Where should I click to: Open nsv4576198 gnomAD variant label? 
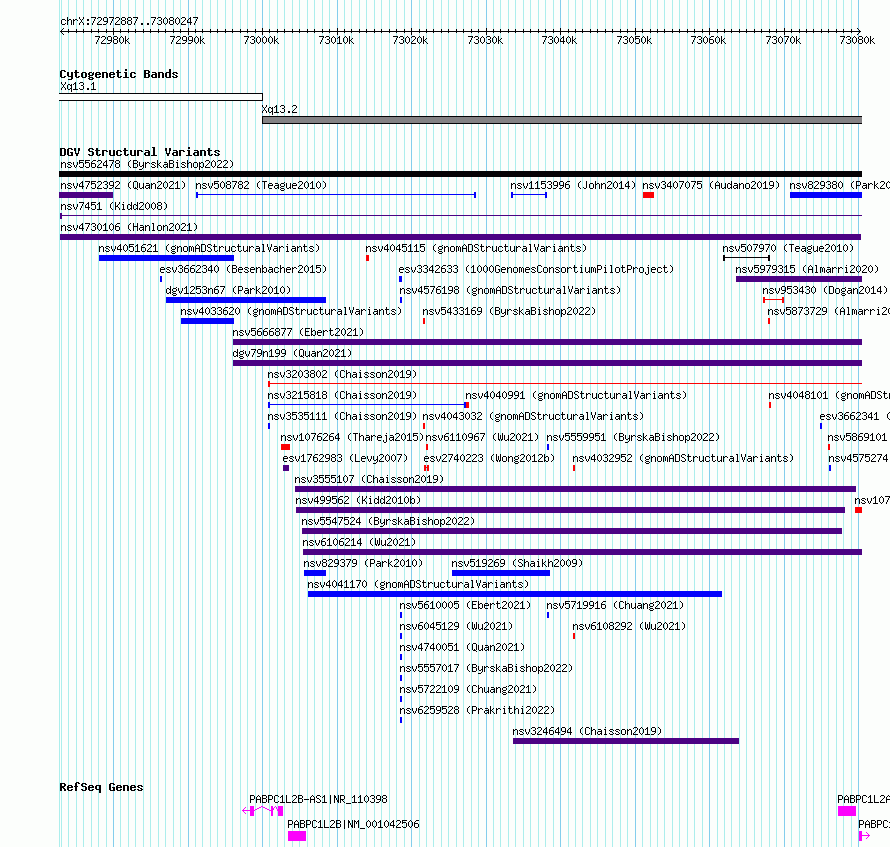coord(510,291)
